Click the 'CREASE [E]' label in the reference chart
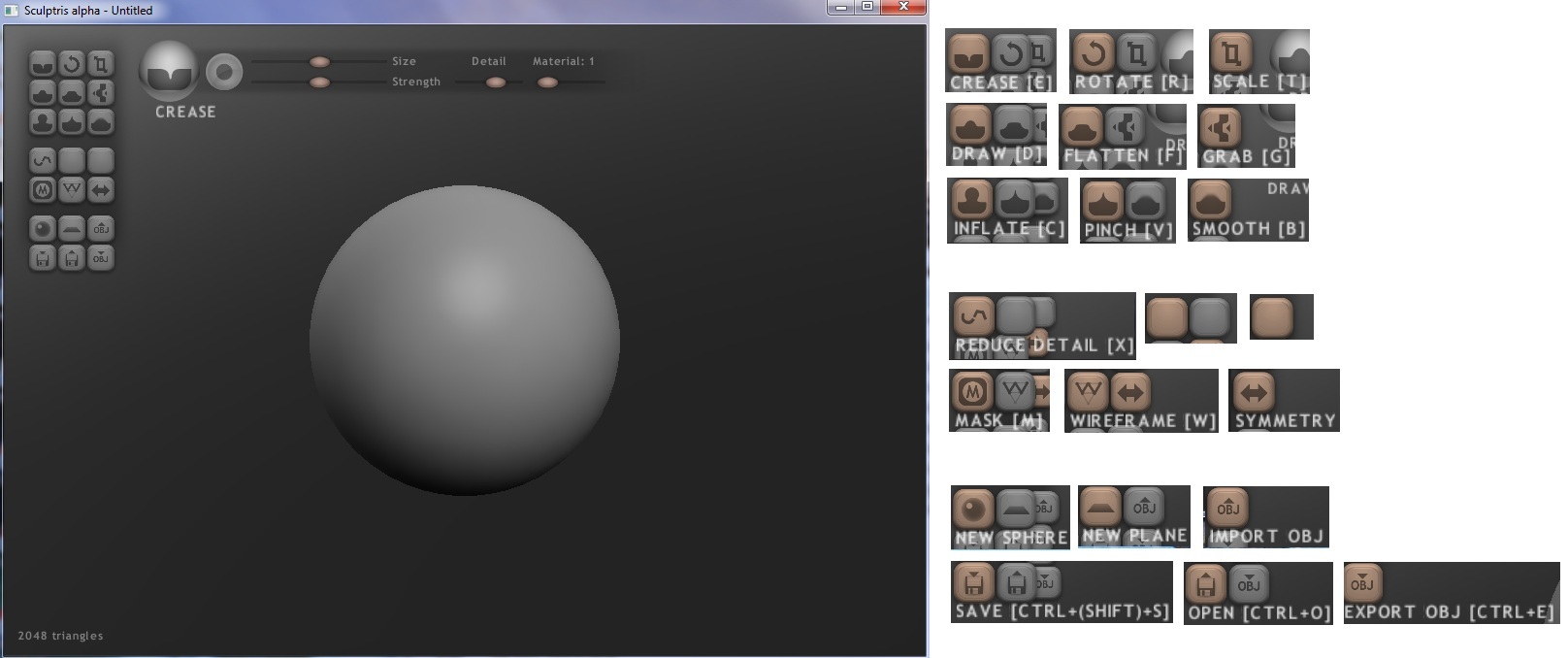Viewport: 1568px width, 658px height. 1000,82
